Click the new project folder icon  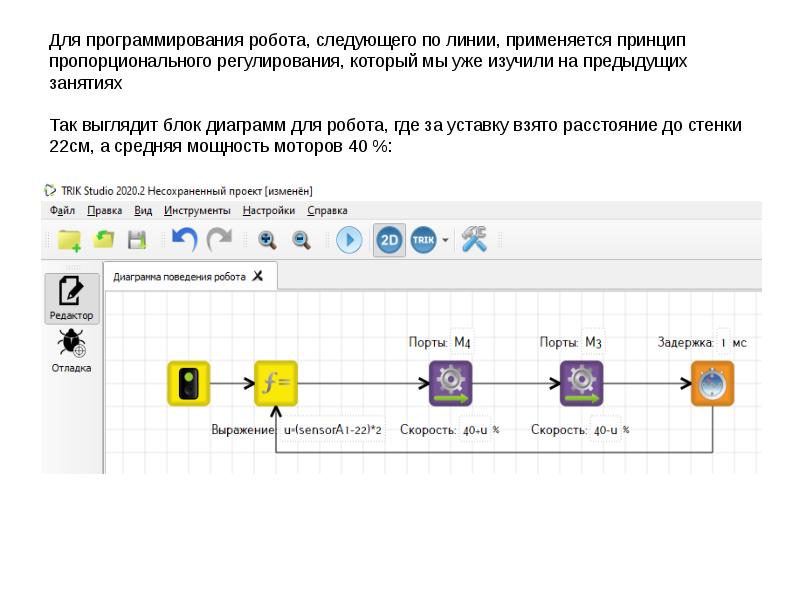coord(69,240)
